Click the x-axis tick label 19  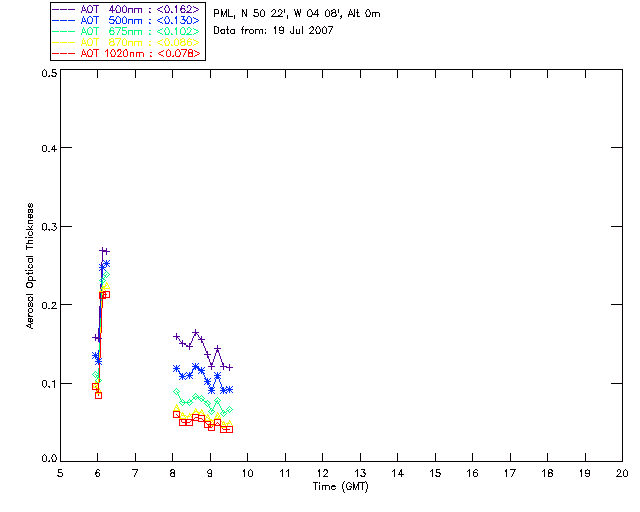585,473
